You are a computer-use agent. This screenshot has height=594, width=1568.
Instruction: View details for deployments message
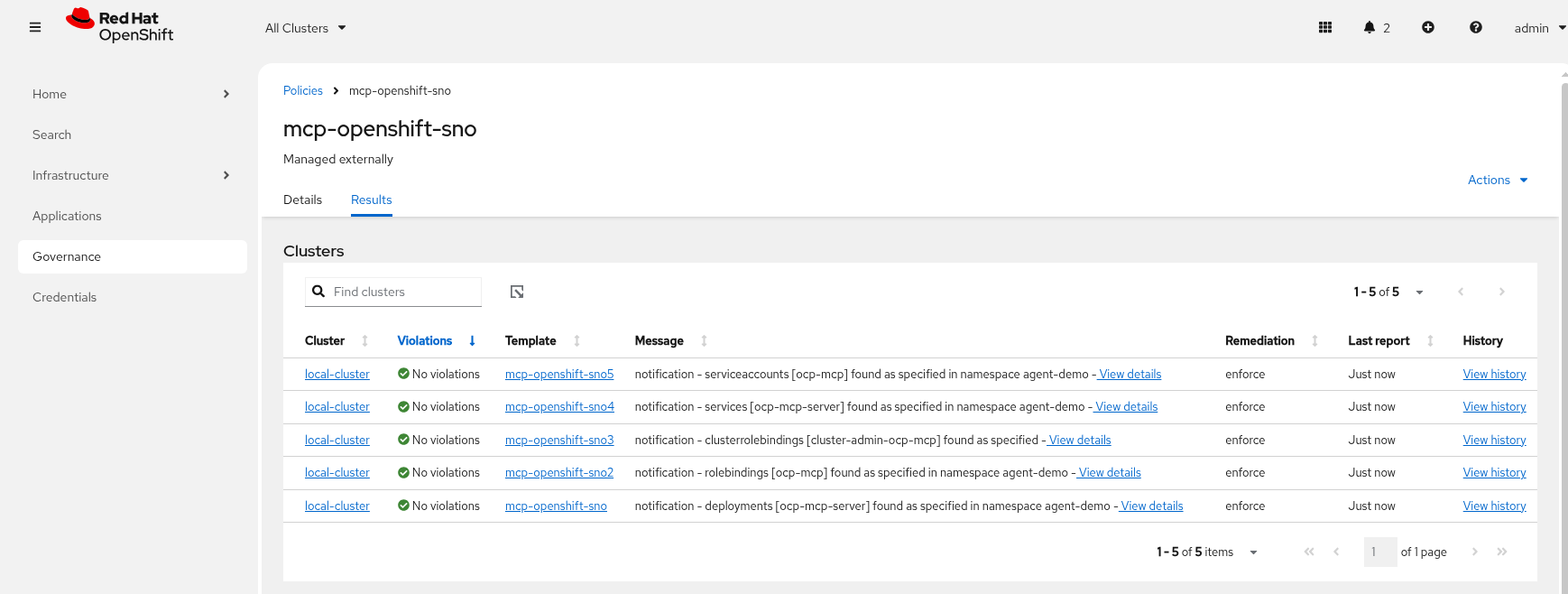[x=1151, y=506]
